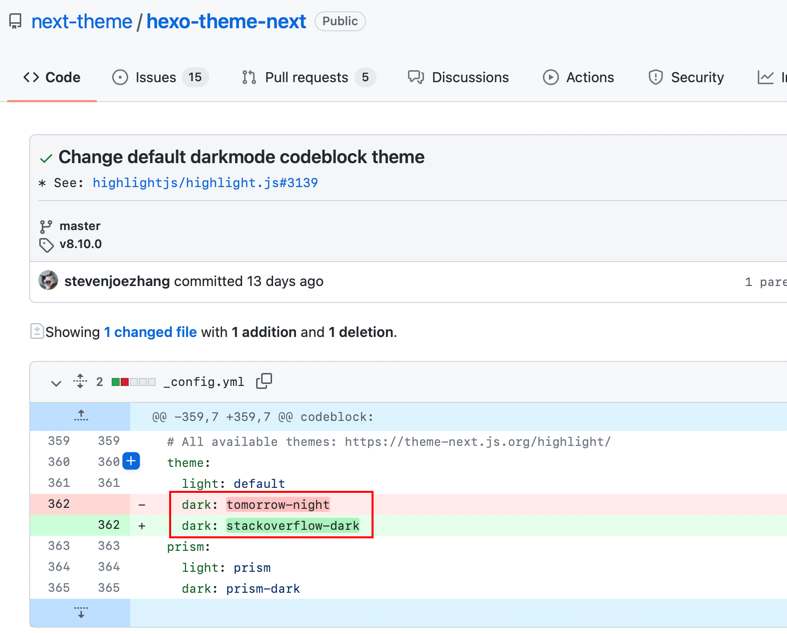Click the v8.10.0 tag icon
The width and height of the screenshot is (787, 634).
click(46, 245)
